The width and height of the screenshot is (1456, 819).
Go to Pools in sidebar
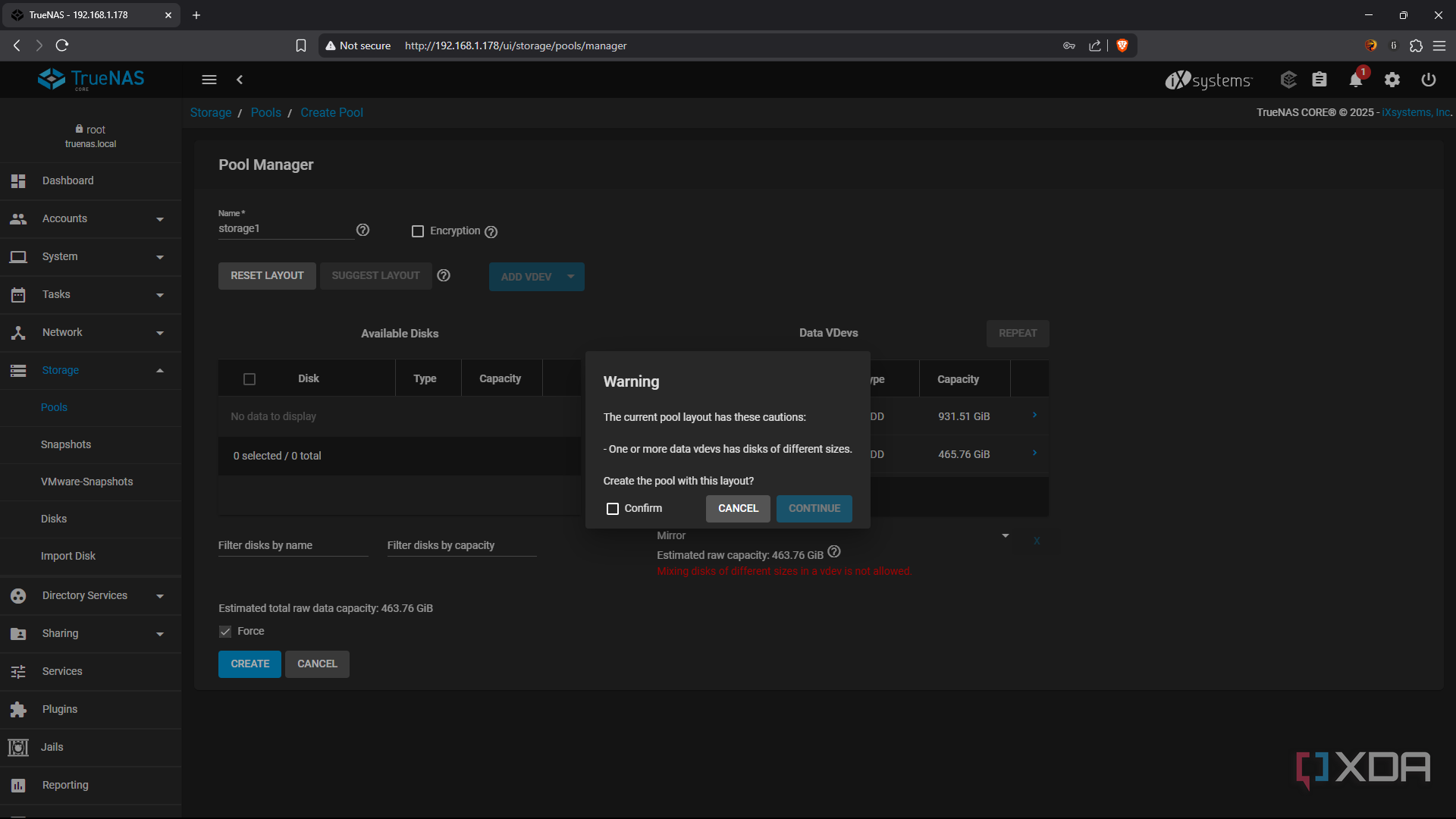tap(91, 408)
